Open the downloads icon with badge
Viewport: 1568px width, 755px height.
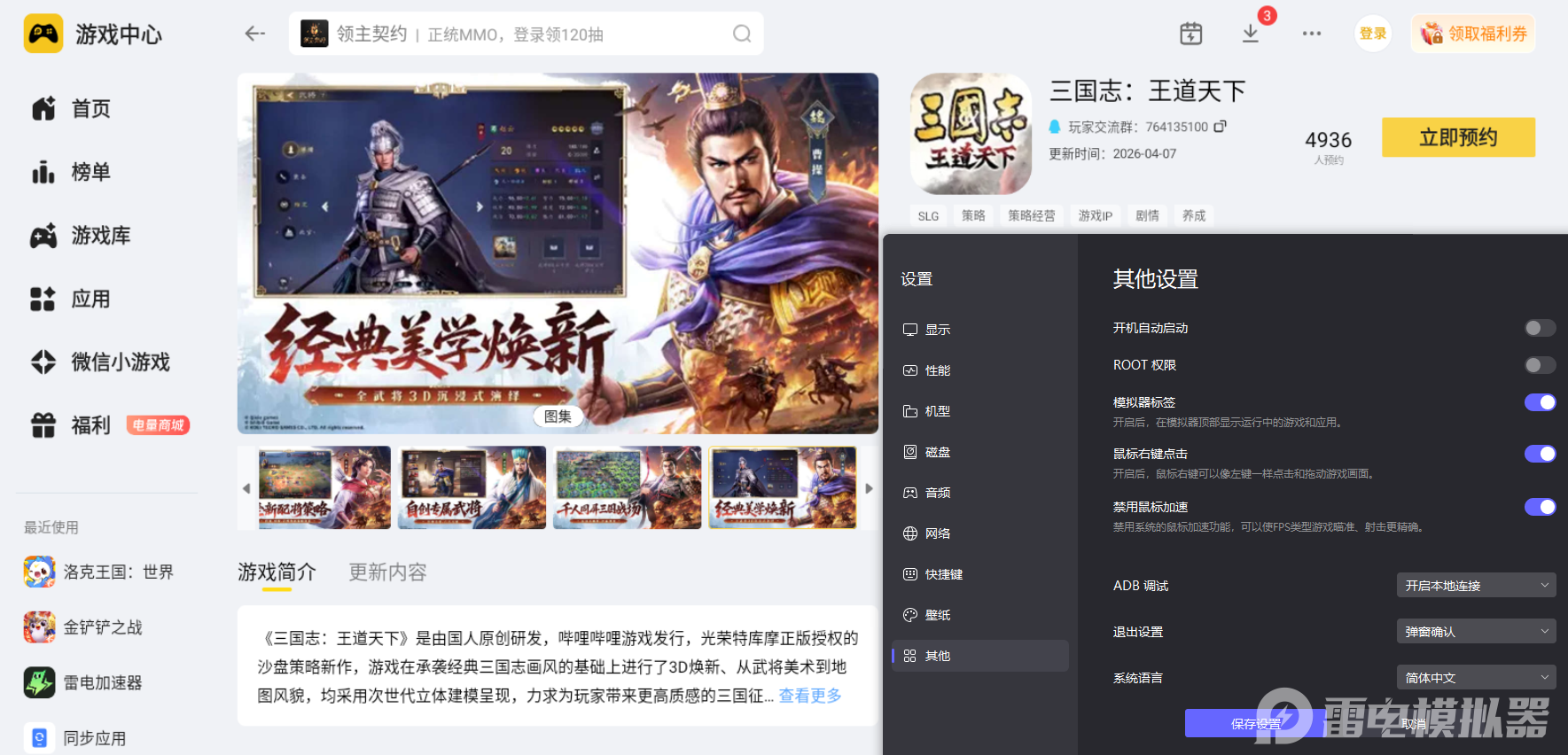pos(1251,34)
